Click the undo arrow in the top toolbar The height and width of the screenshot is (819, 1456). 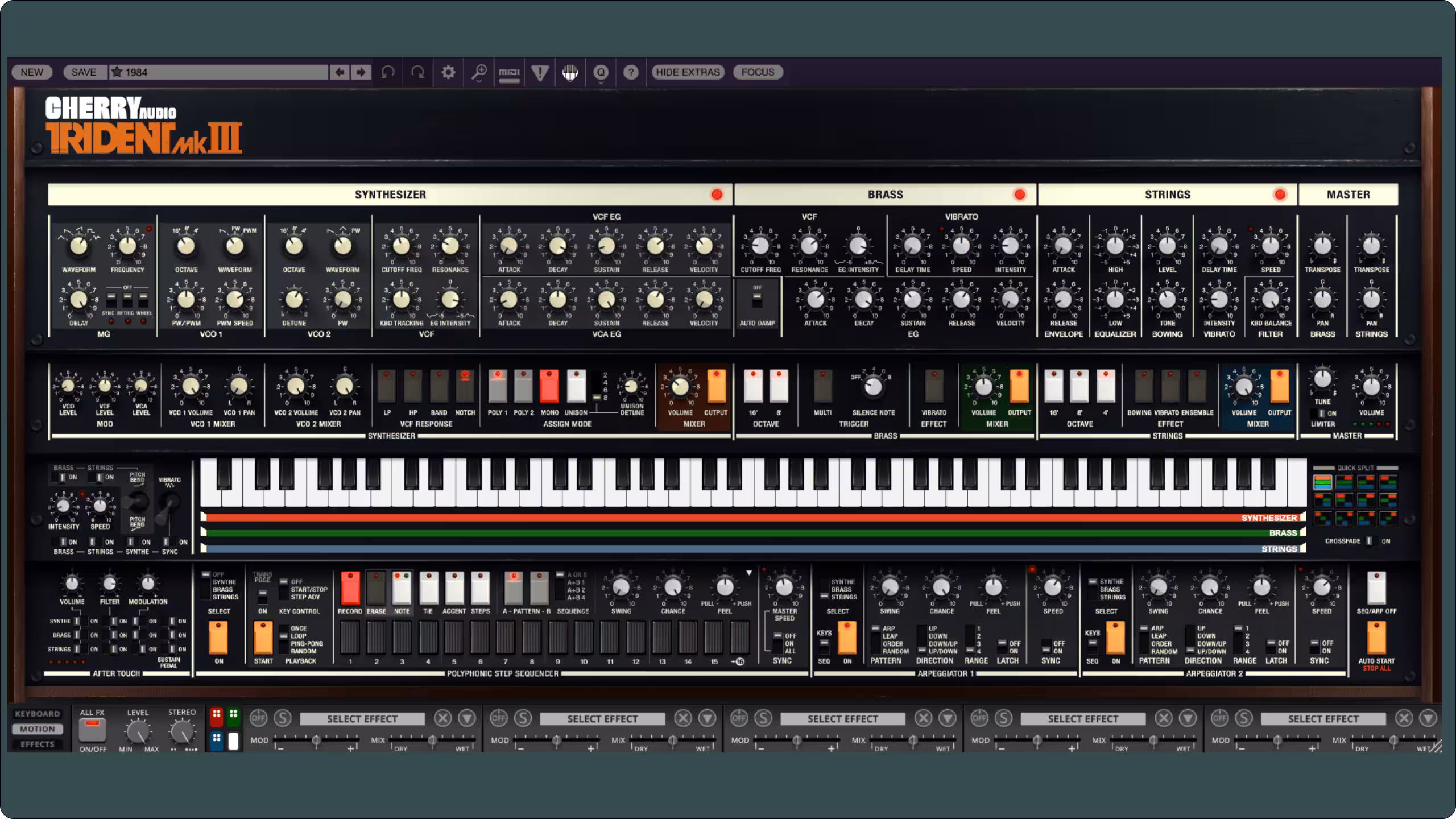pyautogui.click(x=388, y=72)
